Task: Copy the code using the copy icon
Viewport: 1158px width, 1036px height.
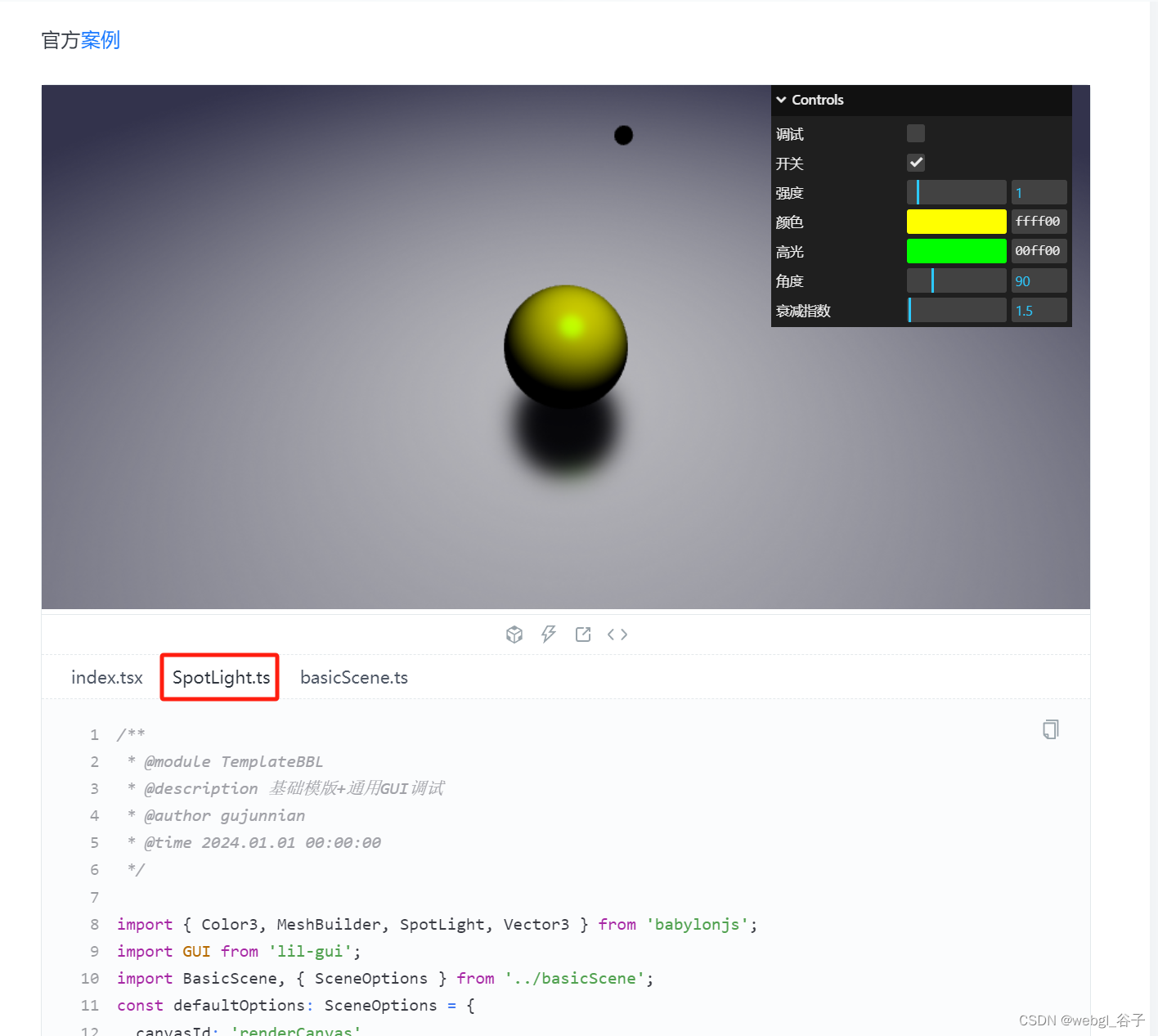Action: [x=1050, y=729]
